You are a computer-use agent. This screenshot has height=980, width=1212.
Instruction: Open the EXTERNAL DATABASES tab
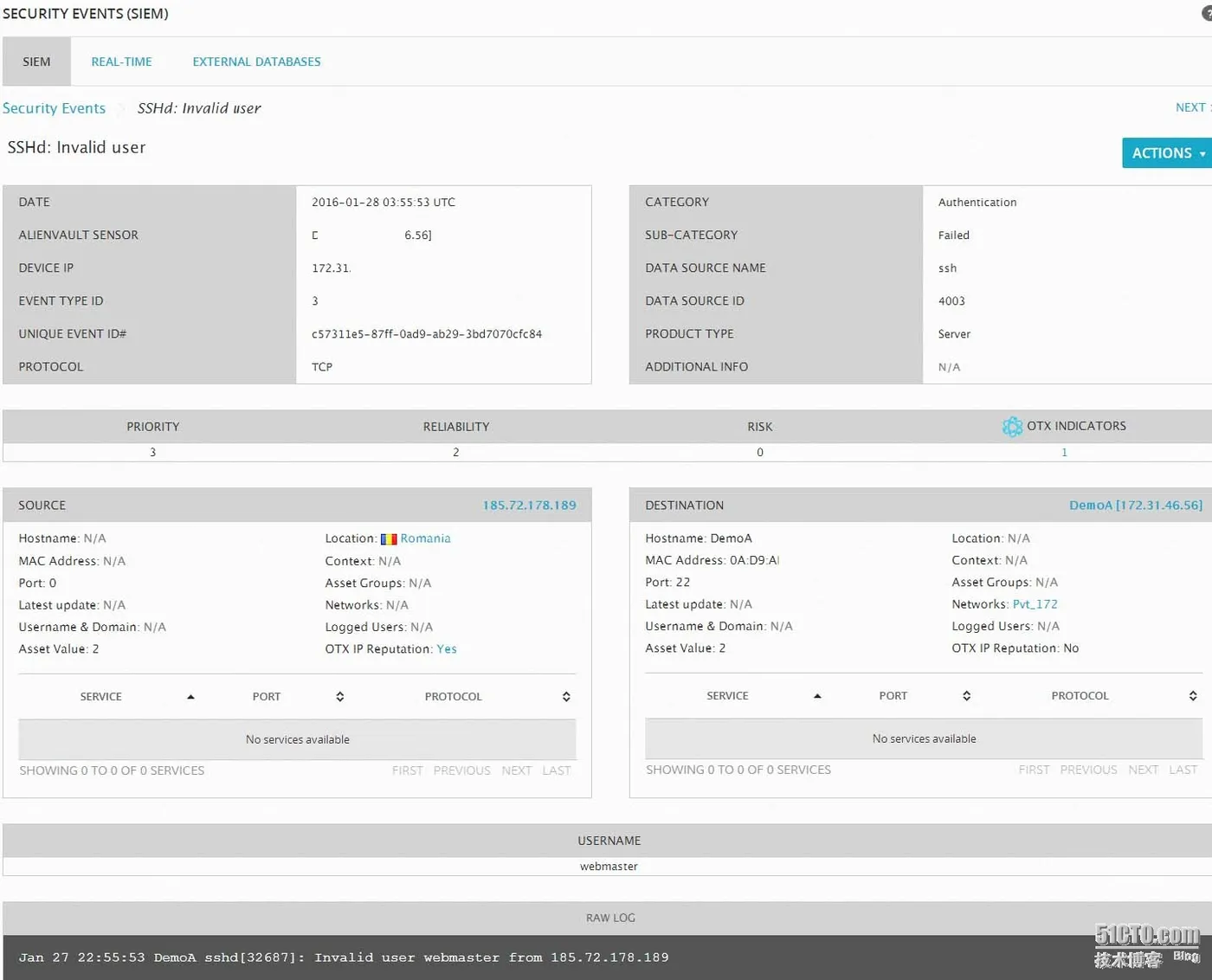tap(256, 61)
